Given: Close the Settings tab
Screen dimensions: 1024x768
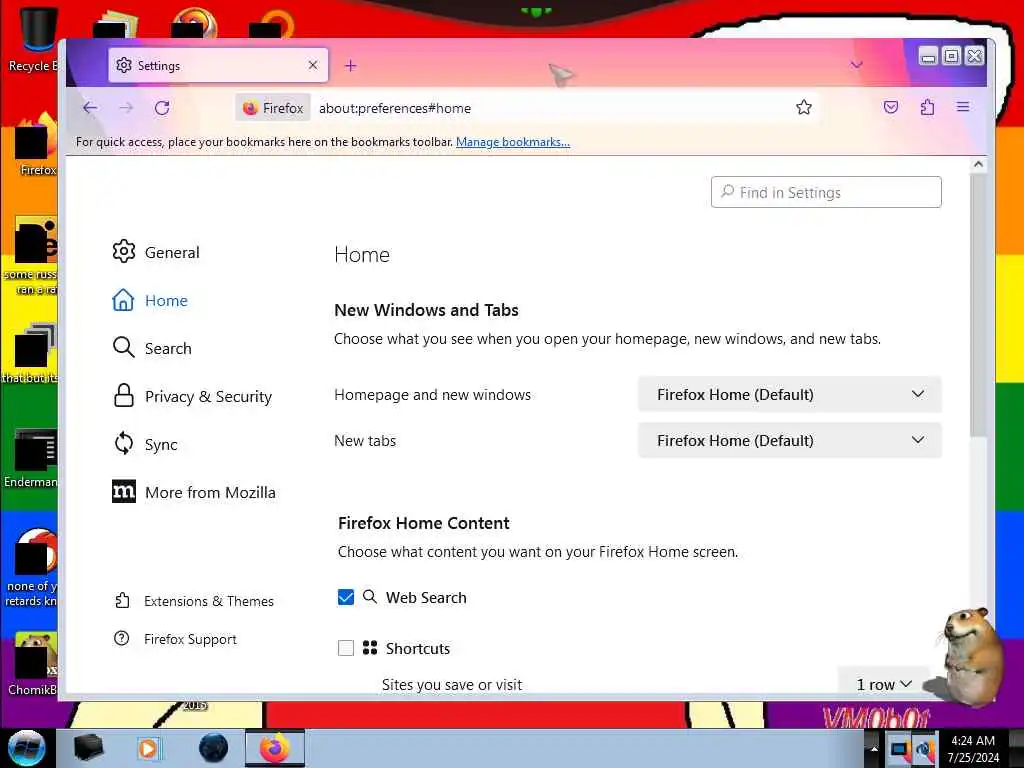Looking at the screenshot, I should pyautogui.click(x=313, y=65).
